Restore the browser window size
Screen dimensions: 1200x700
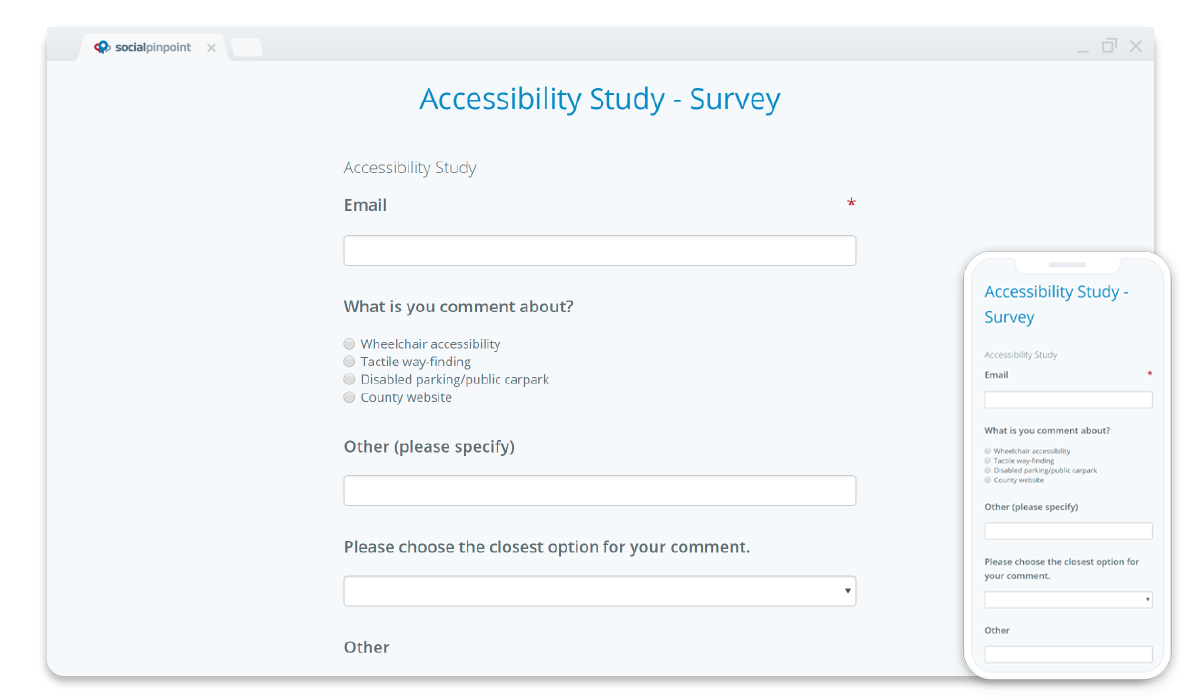click(x=1109, y=45)
